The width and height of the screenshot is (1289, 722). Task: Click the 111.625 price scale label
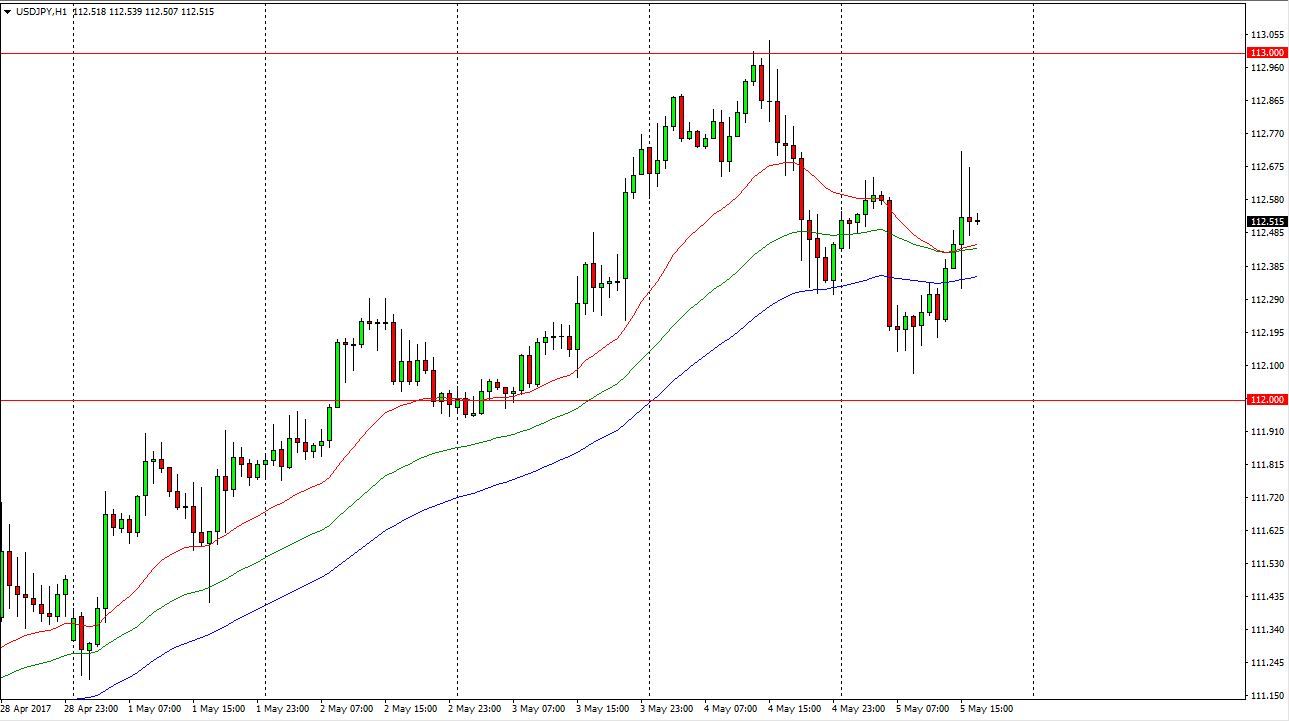(1266, 531)
